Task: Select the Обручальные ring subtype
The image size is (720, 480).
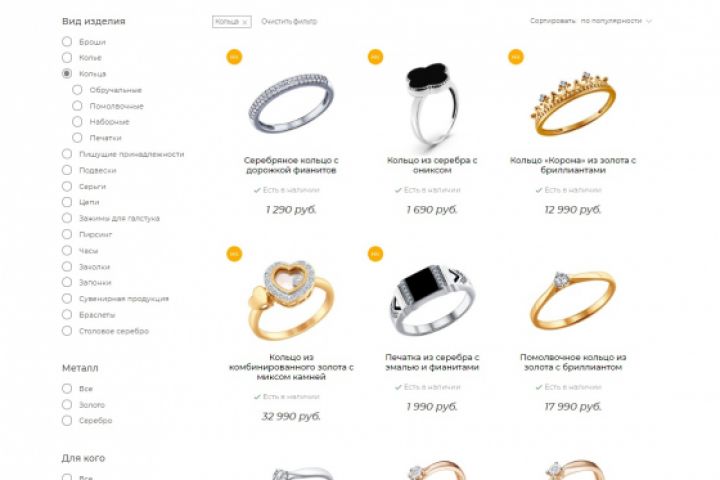Action: (x=77, y=90)
